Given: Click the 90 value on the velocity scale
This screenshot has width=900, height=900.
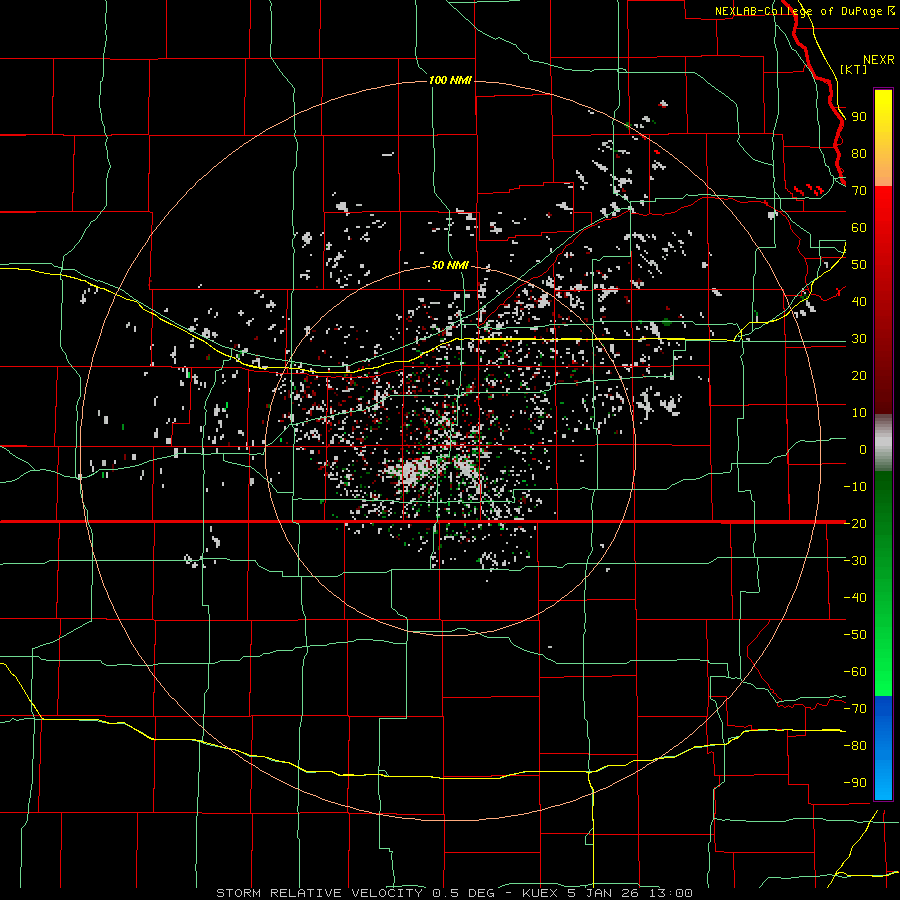Looking at the screenshot, I should [x=859, y=117].
